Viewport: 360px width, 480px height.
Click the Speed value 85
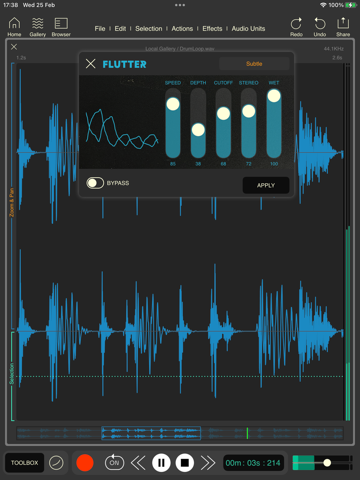coord(173,164)
